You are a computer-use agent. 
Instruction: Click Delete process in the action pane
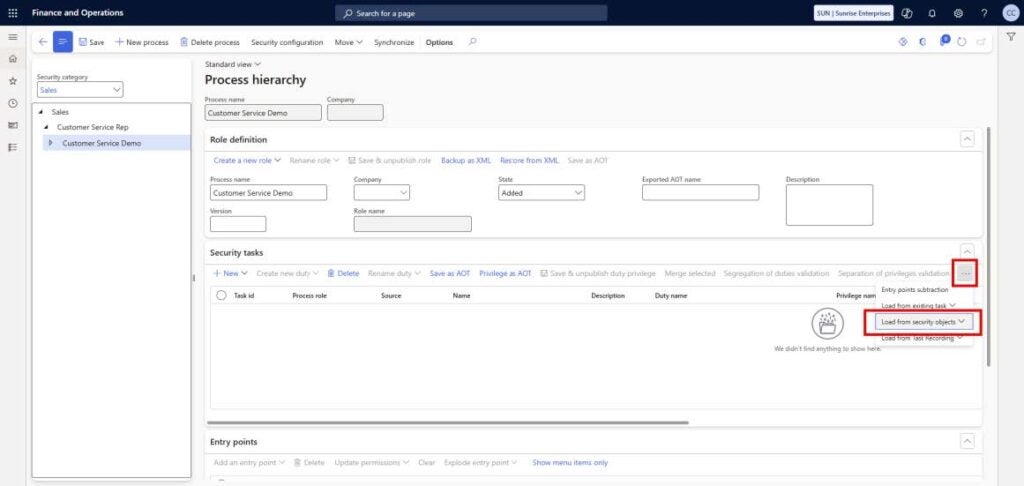pos(210,42)
